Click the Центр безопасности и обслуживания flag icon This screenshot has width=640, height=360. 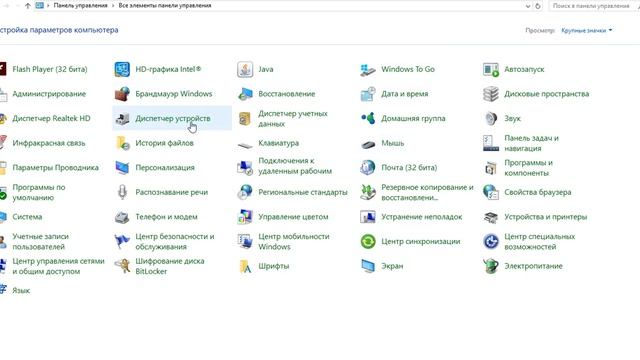pos(122,242)
